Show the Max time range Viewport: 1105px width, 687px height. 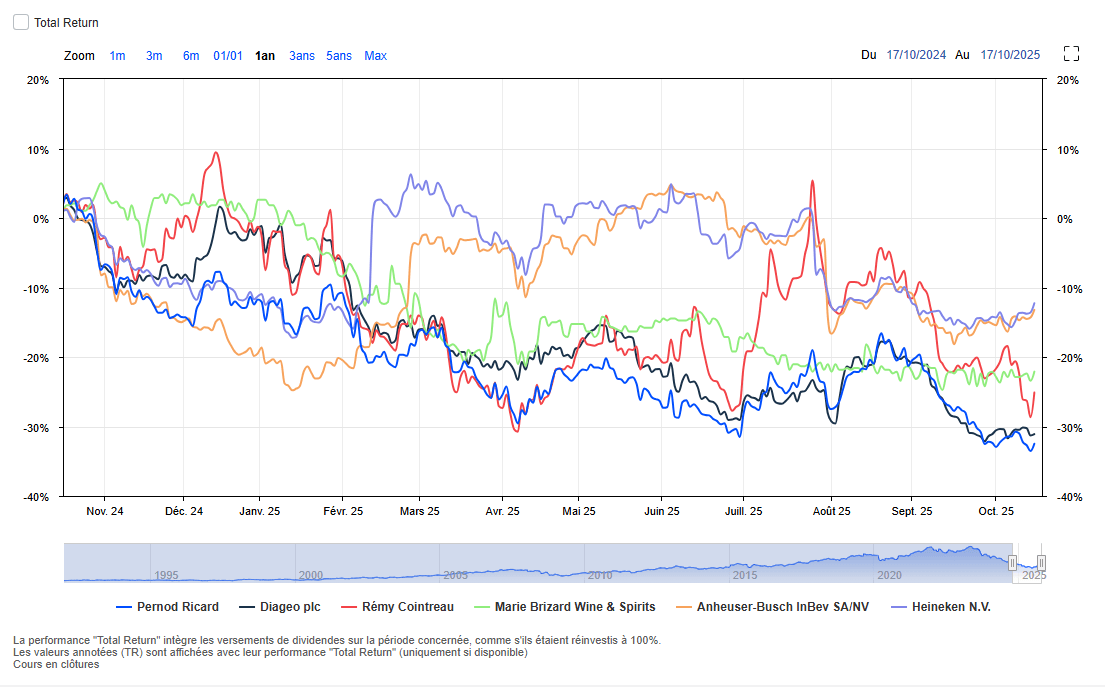tap(375, 56)
